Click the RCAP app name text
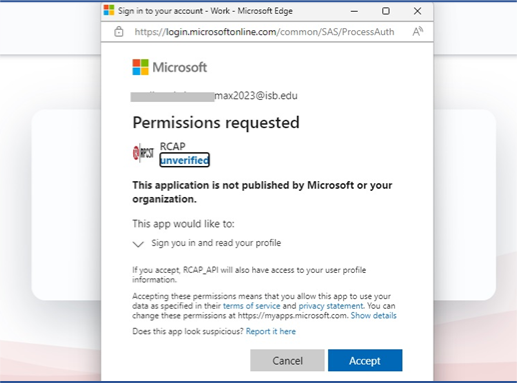This screenshot has width=517, height=383. click(173, 146)
